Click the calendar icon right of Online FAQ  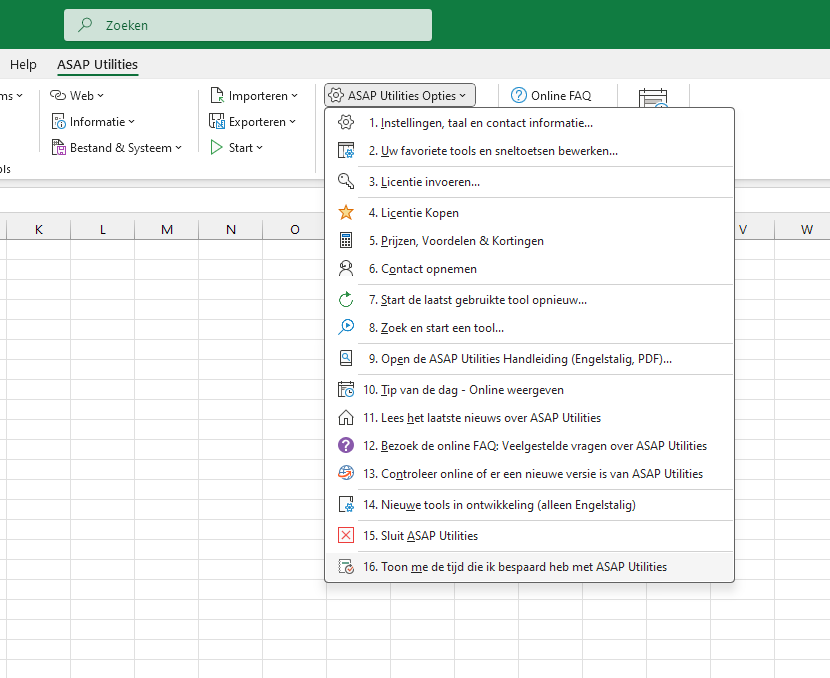point(653,98)
